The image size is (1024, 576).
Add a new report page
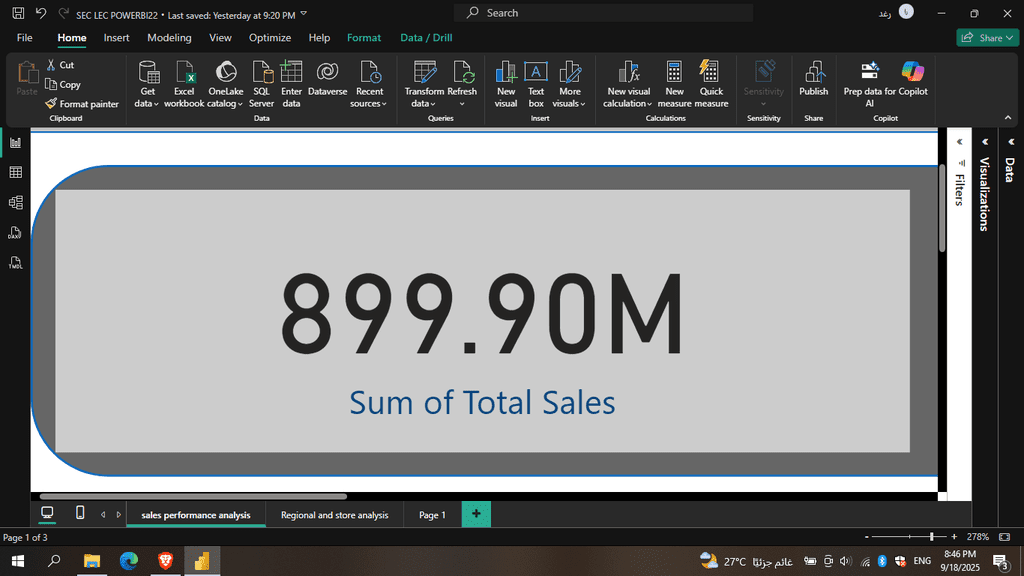[476, 514]
